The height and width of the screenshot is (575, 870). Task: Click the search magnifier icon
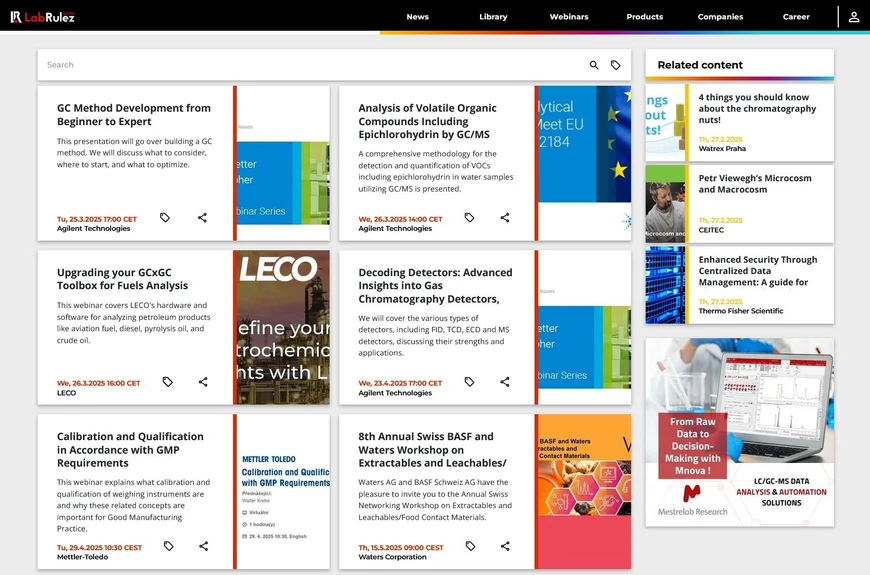(x=594, y=65)
